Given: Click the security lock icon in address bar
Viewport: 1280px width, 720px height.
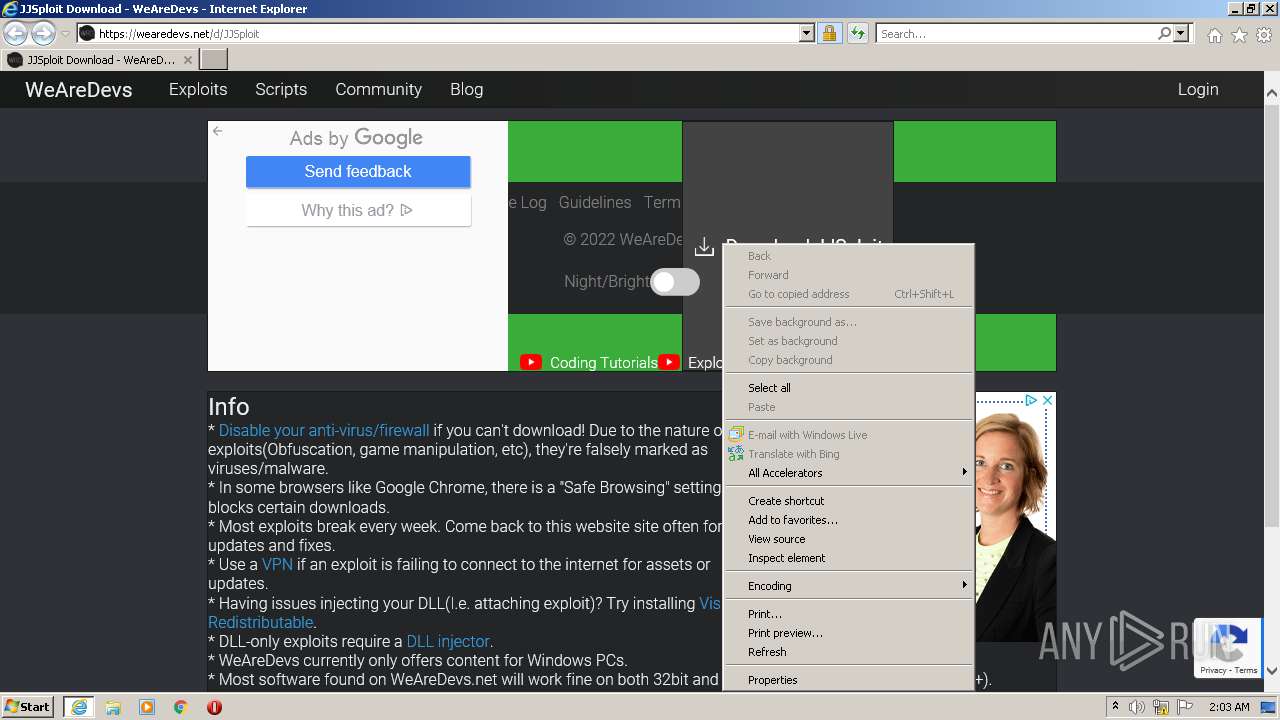Looking at the screenshot, I should click(x=829, y=33).
